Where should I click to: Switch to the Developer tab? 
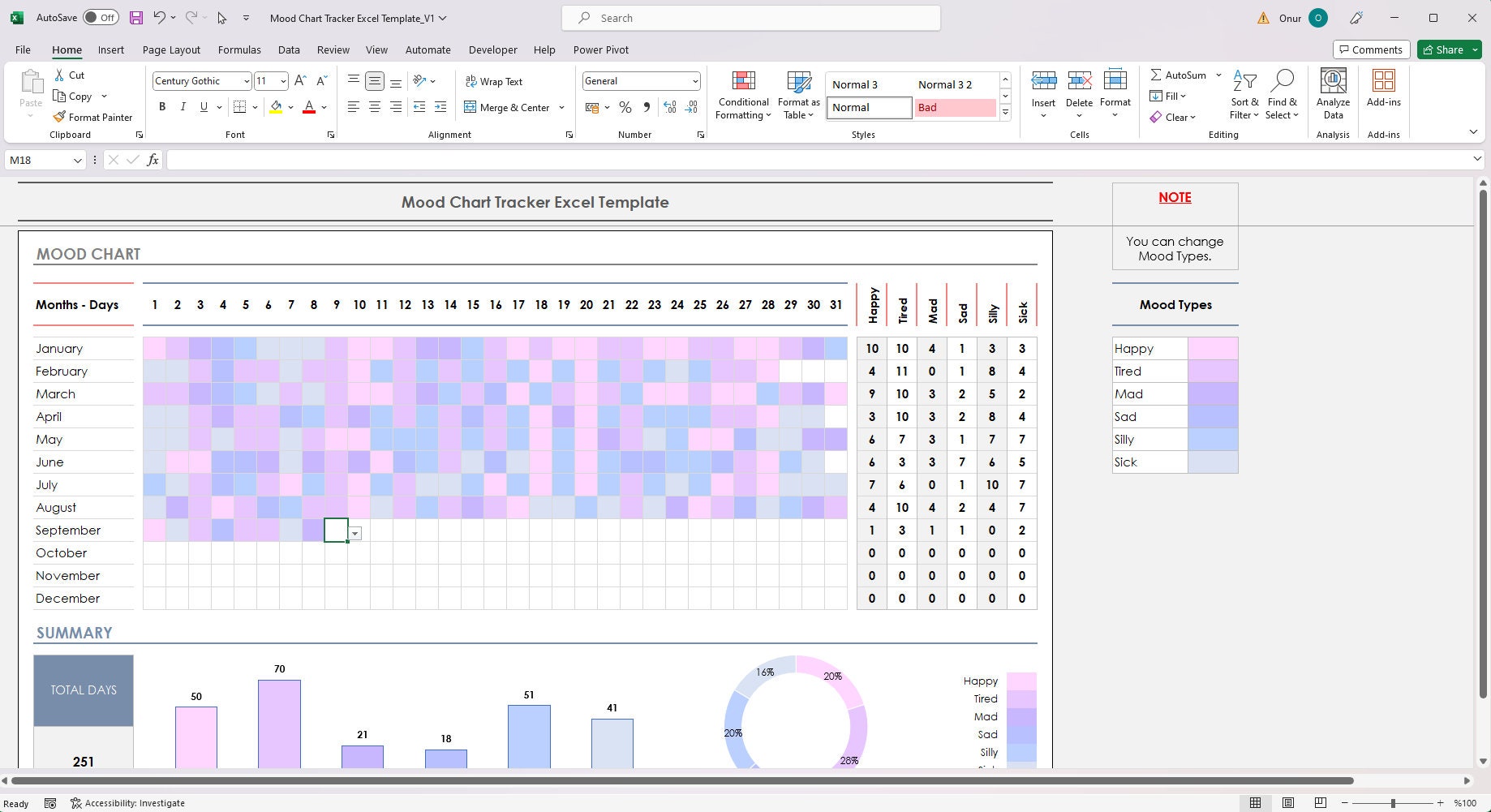coord(492,49)
